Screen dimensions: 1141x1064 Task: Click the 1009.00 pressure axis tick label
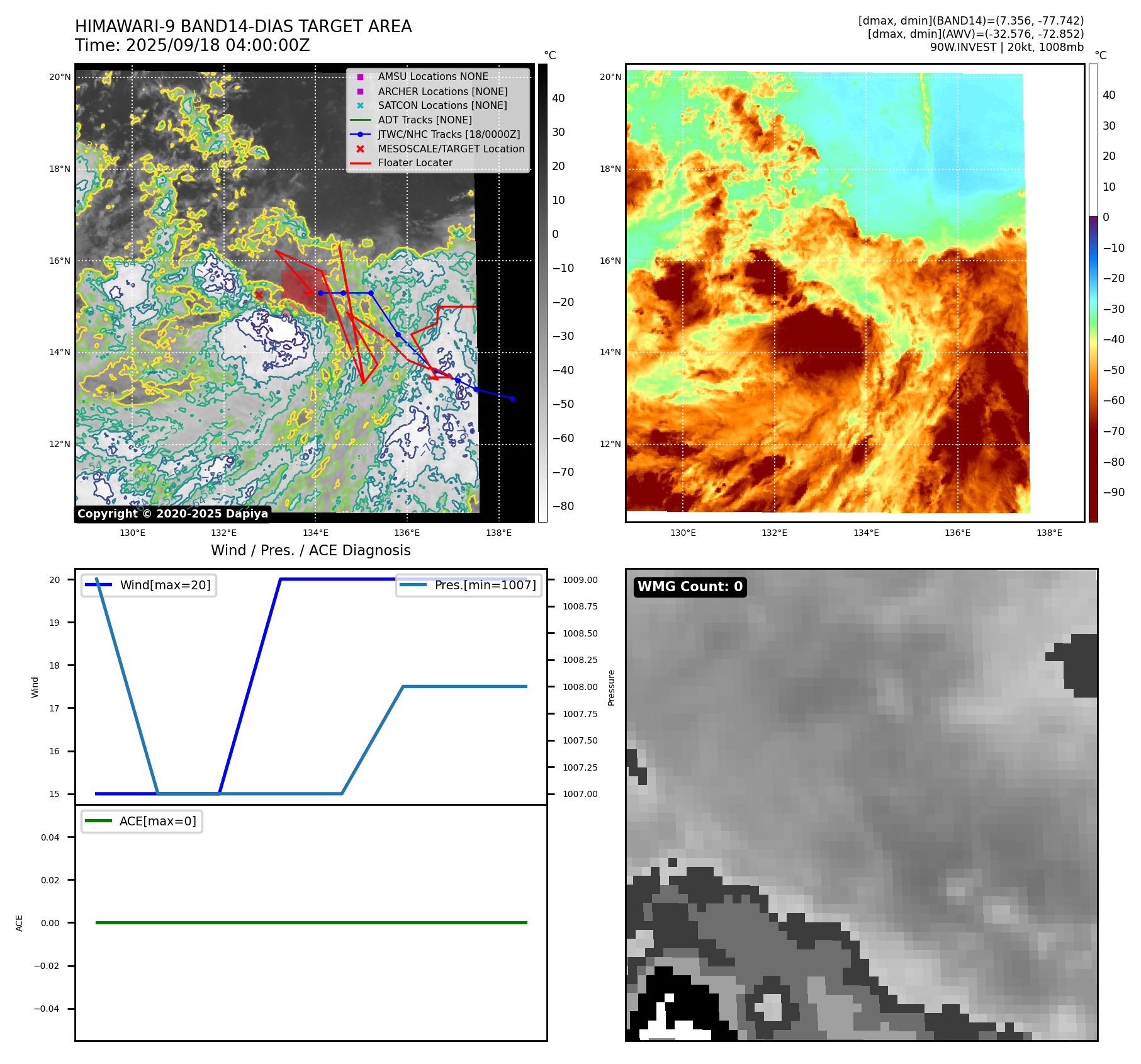pos(580,580)
